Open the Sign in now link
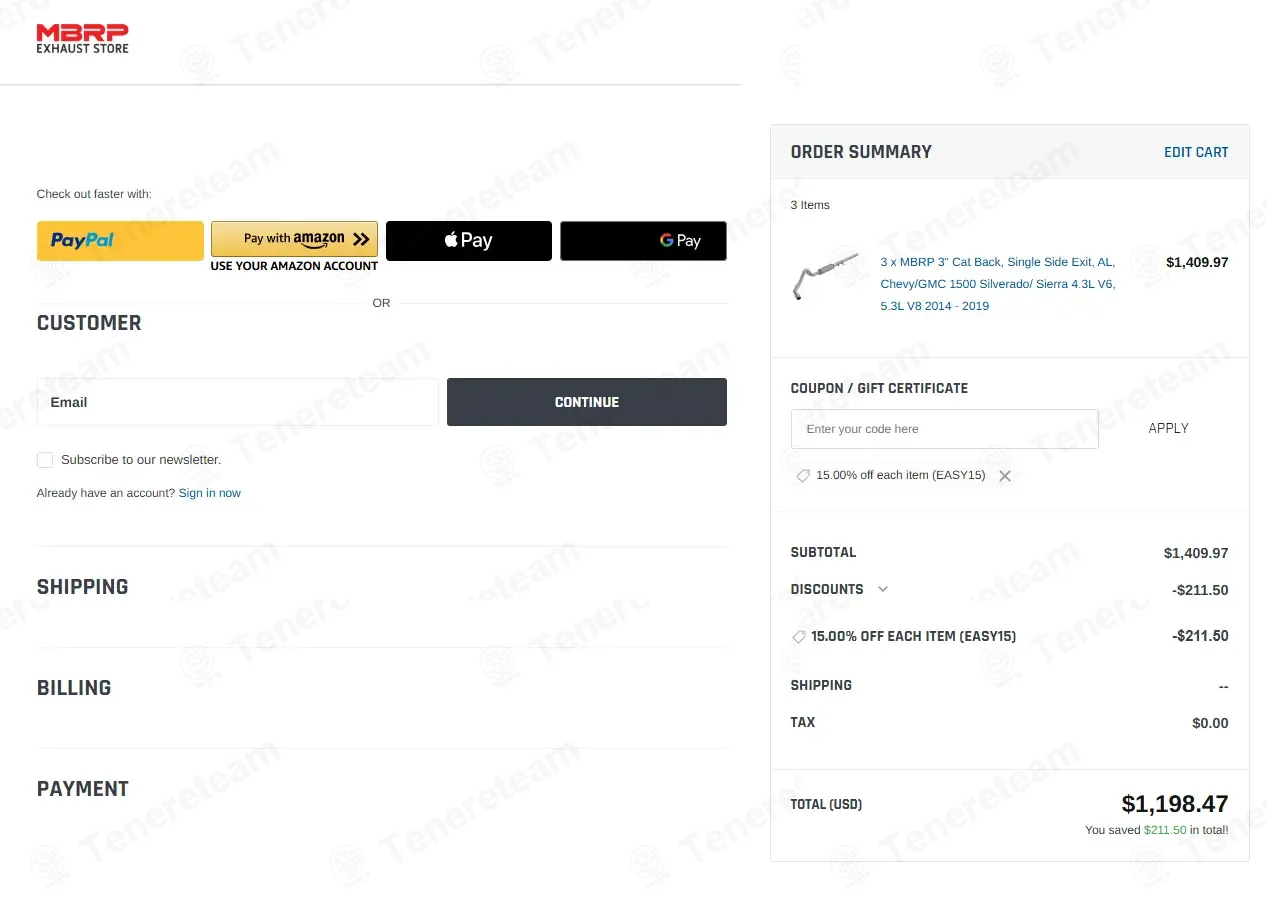The width and height of the screenshot is (1267, 905). (210, 493)
